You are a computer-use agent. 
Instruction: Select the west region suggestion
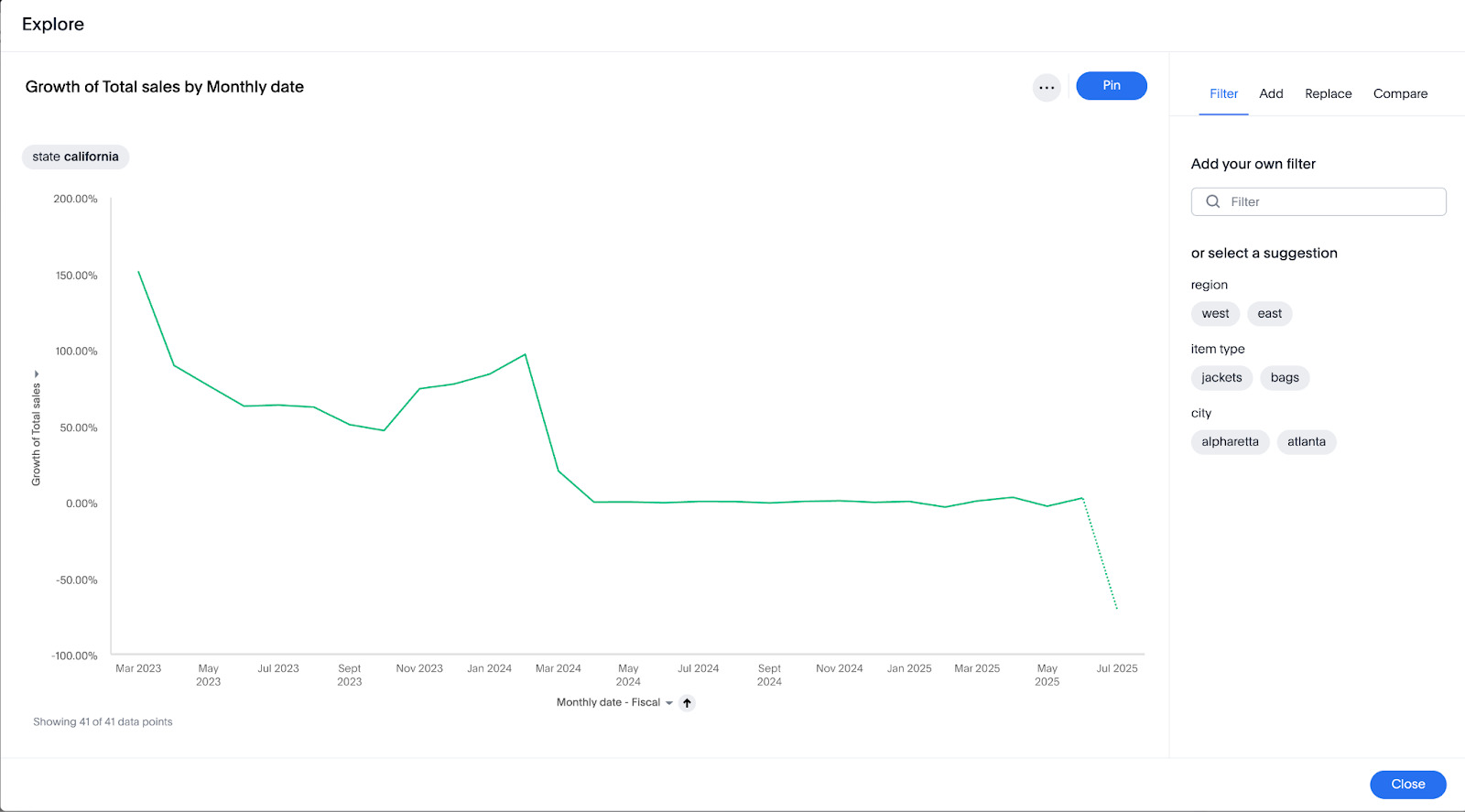(1216, 314)
